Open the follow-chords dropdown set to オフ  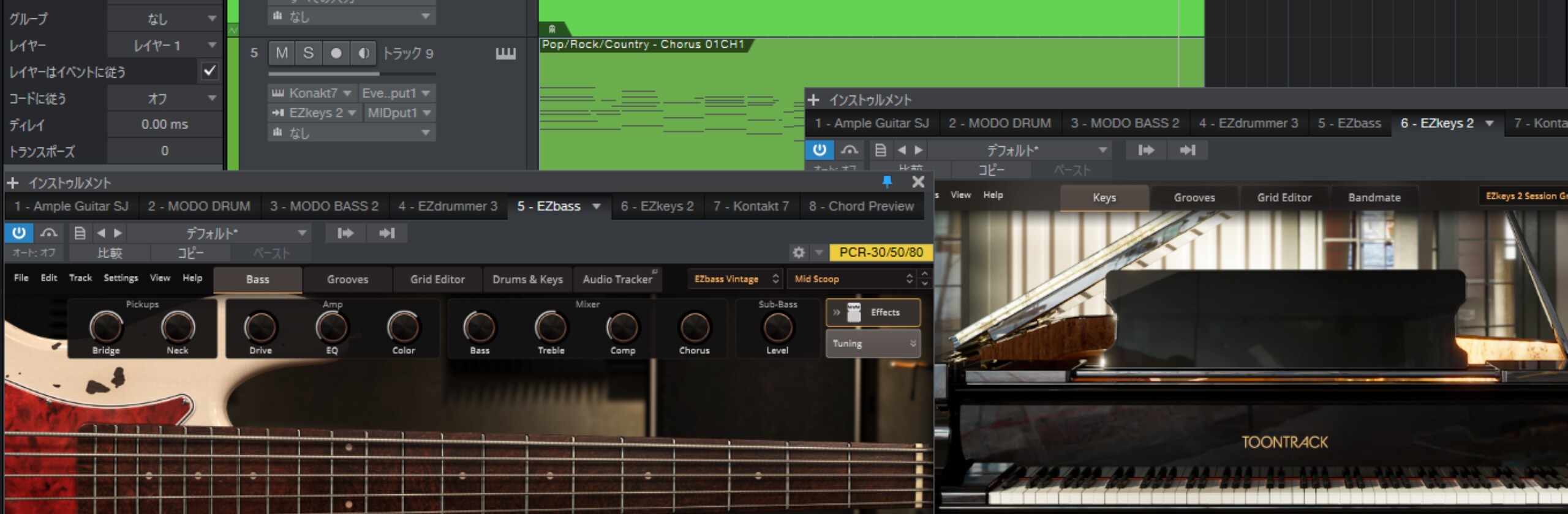pos(164,98)
